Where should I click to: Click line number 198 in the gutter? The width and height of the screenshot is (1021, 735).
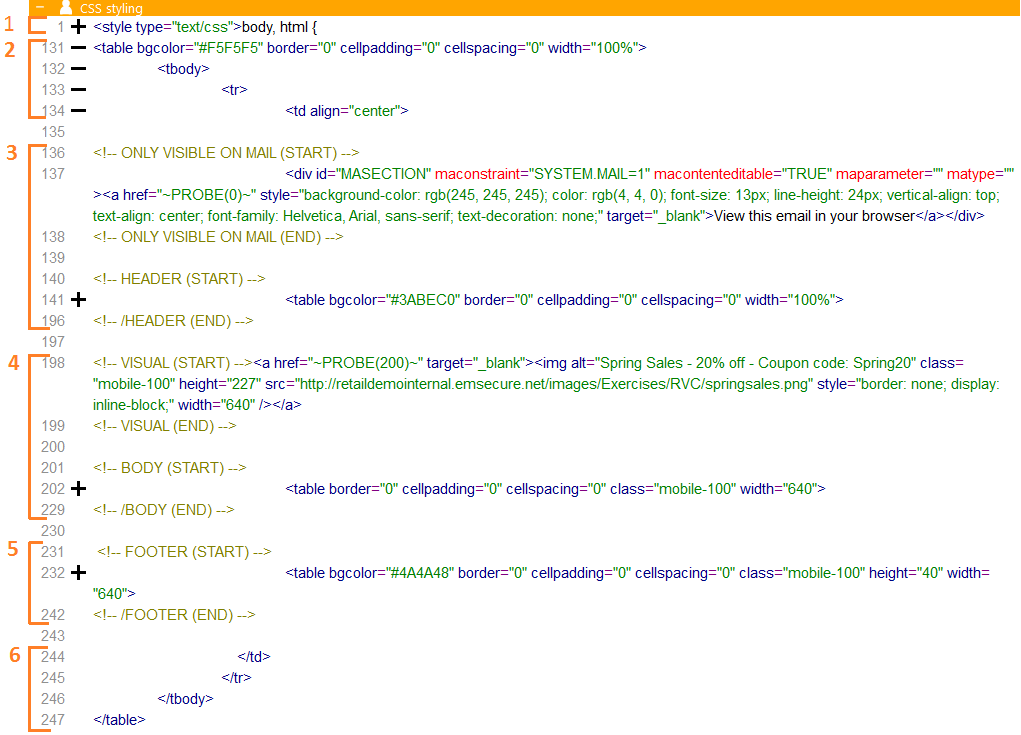coord(54,363)
